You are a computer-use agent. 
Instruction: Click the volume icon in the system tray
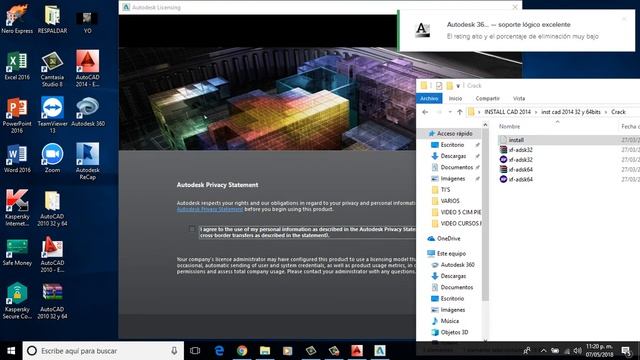point(577,351)
